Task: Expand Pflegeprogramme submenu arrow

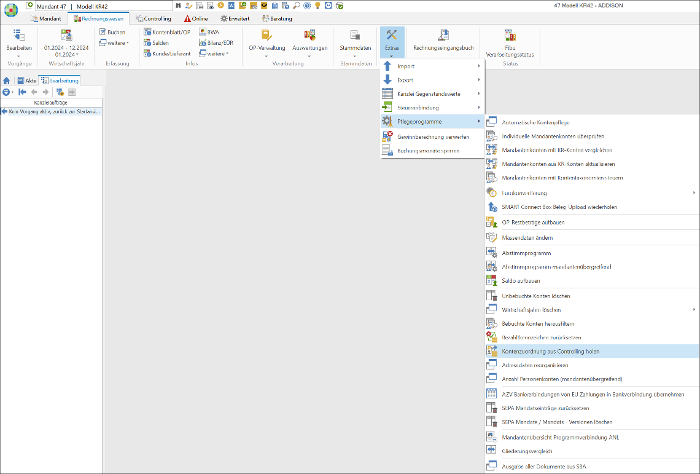Action: point(479,121)
